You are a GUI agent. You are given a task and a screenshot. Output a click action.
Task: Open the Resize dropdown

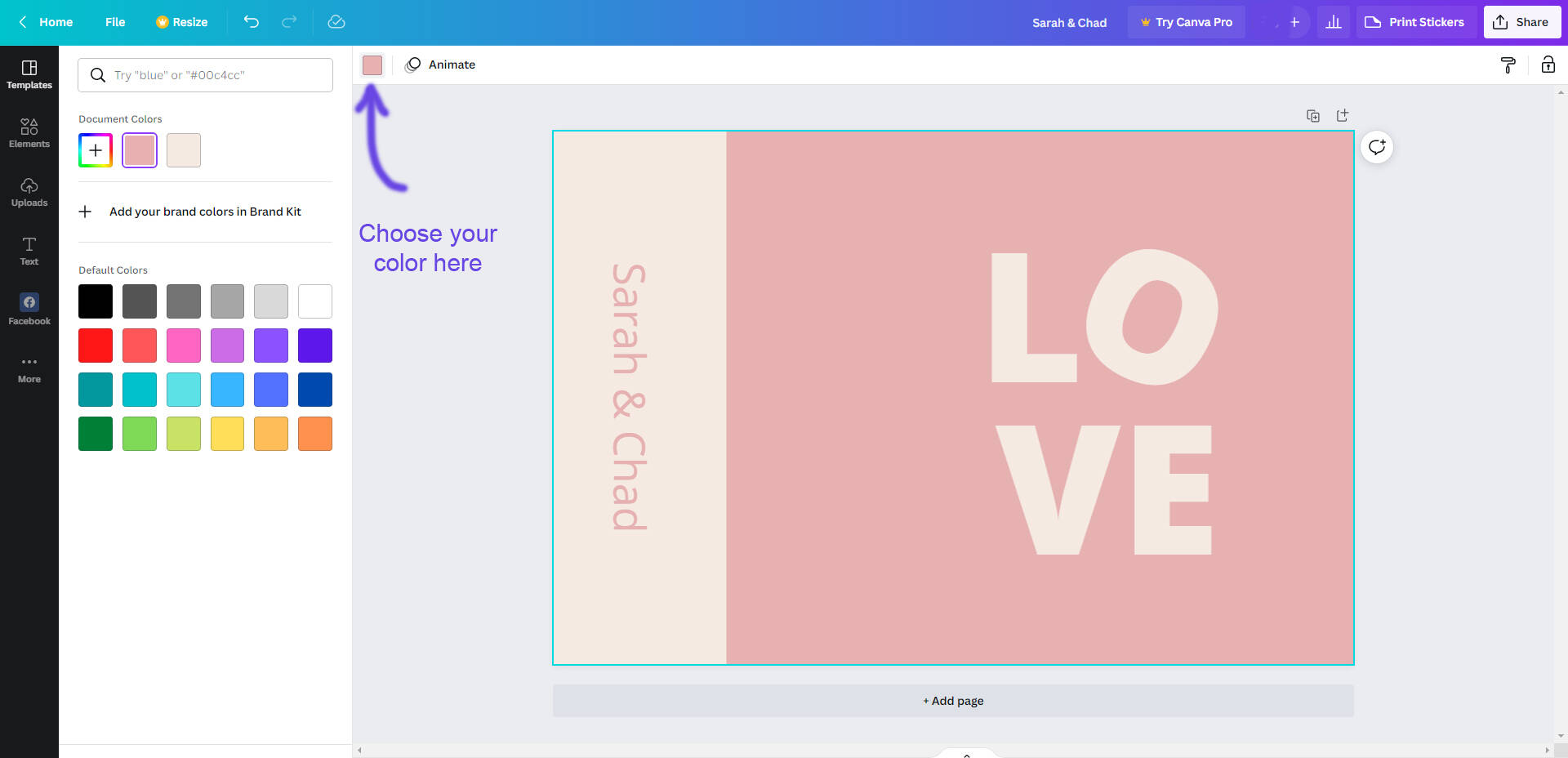[182, 22]
